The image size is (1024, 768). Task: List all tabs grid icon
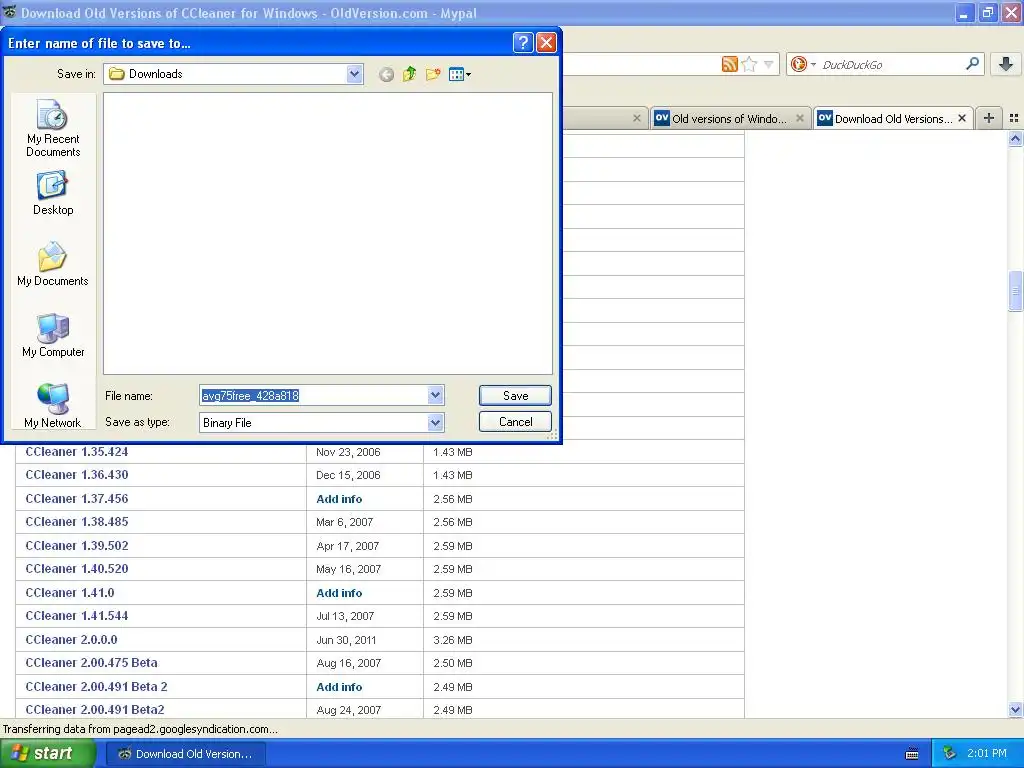pyautogui.click(x=1014, y=118)
